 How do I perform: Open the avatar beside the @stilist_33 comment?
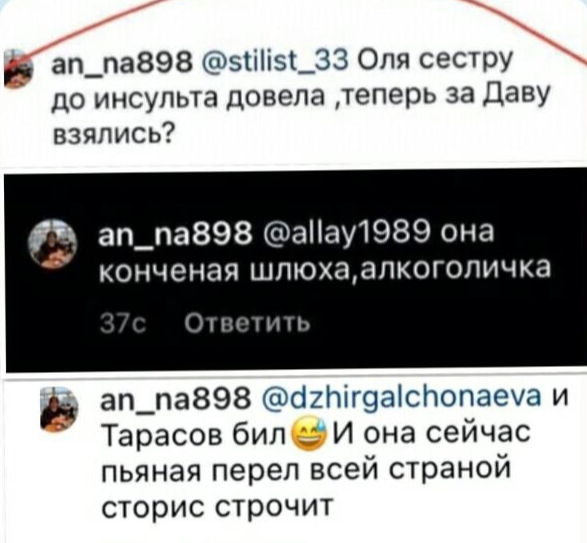[17, 68]
